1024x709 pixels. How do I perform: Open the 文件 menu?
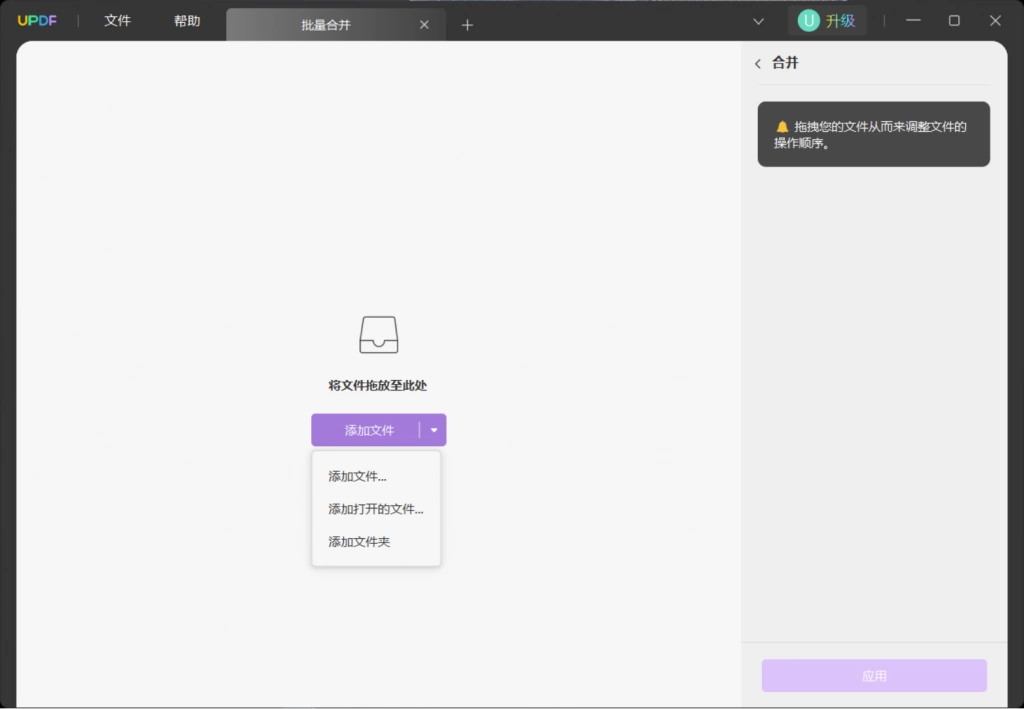pos(118,21)
